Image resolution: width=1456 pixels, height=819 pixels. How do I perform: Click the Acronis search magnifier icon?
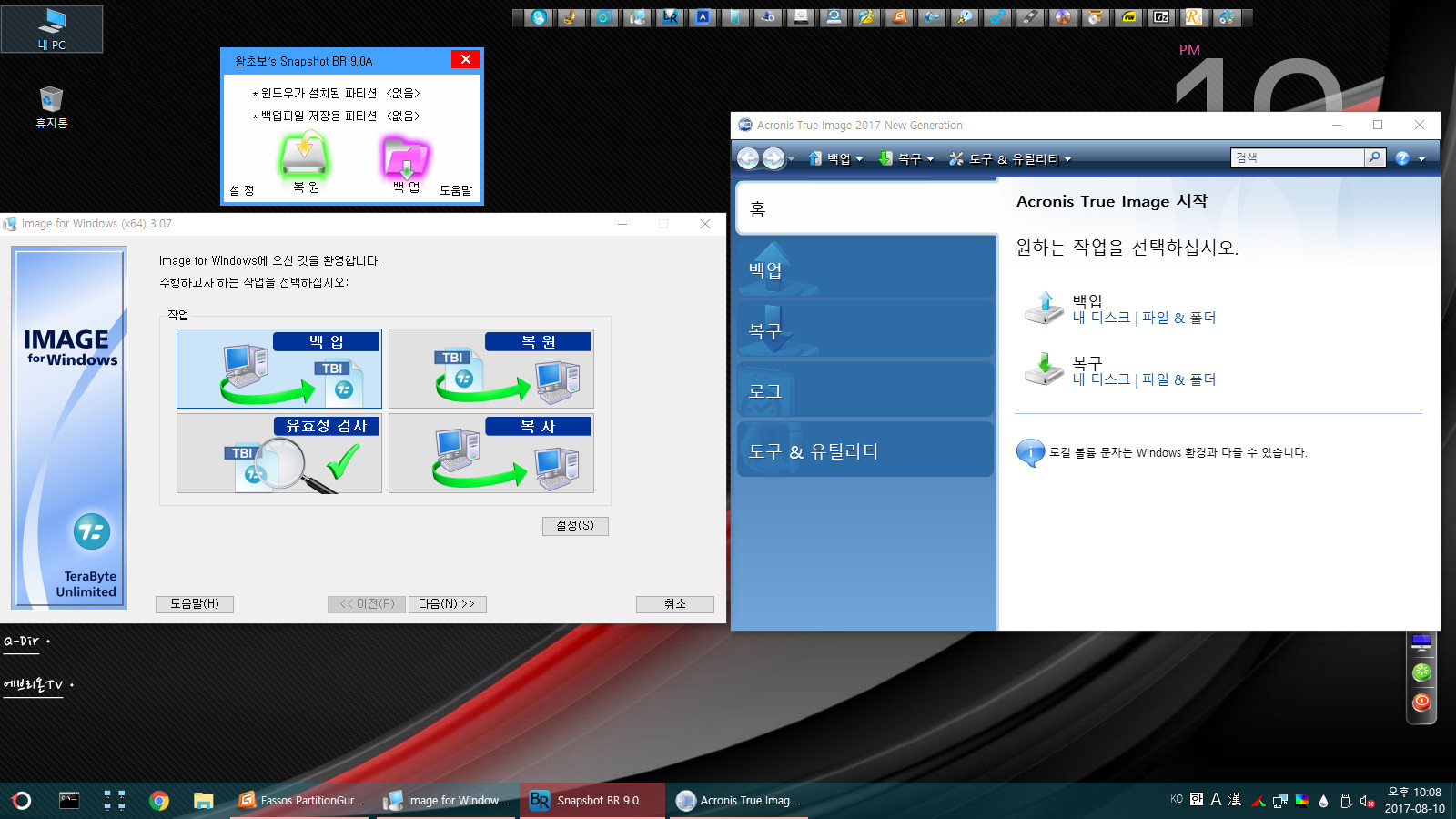pyautogui.click(x=1375, y=157)
